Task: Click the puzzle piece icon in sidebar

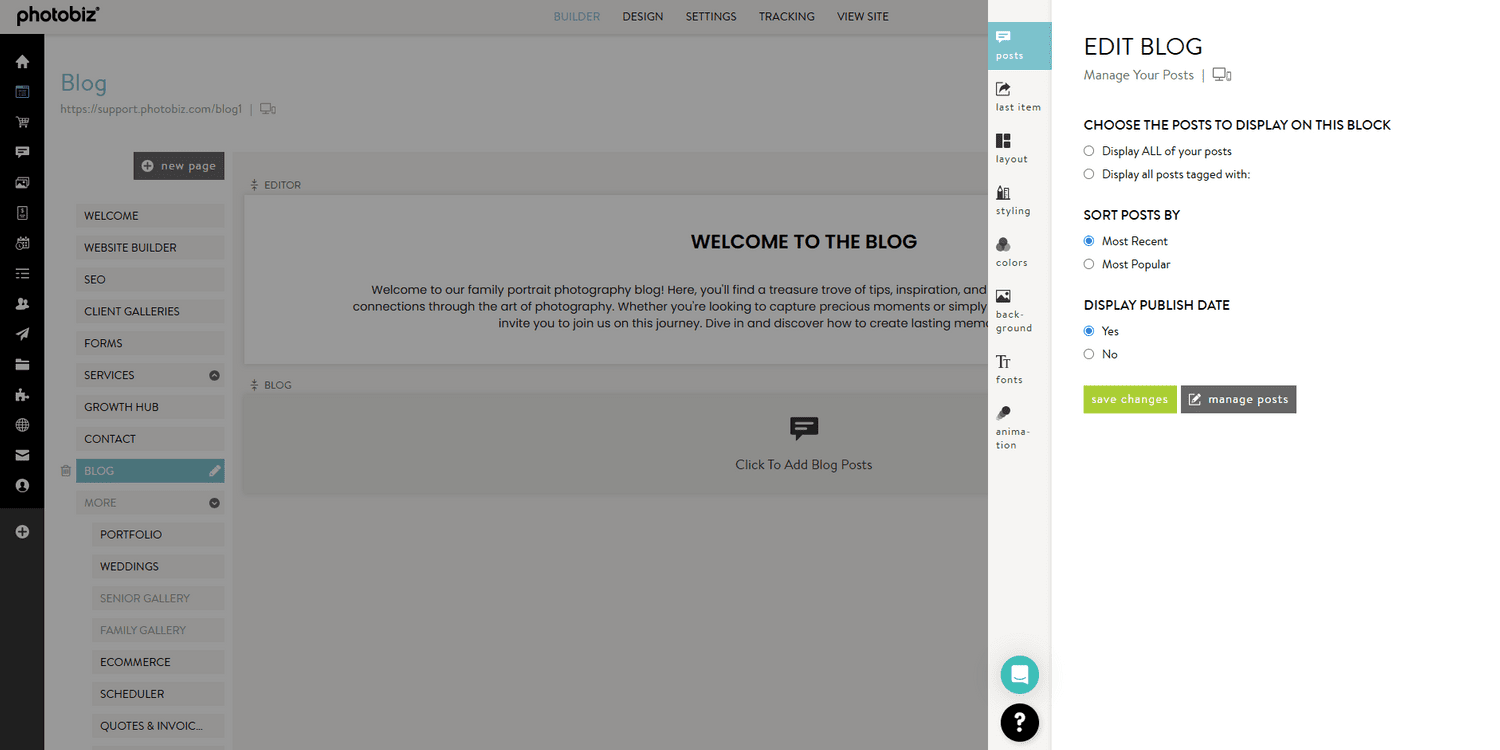Action: pyautogui.click(x=22, y=395)
